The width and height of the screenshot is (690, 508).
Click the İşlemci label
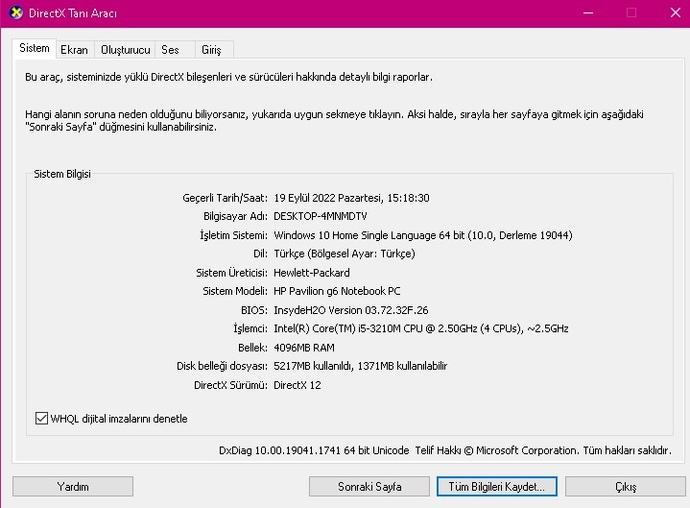click(x=250, y=329)
